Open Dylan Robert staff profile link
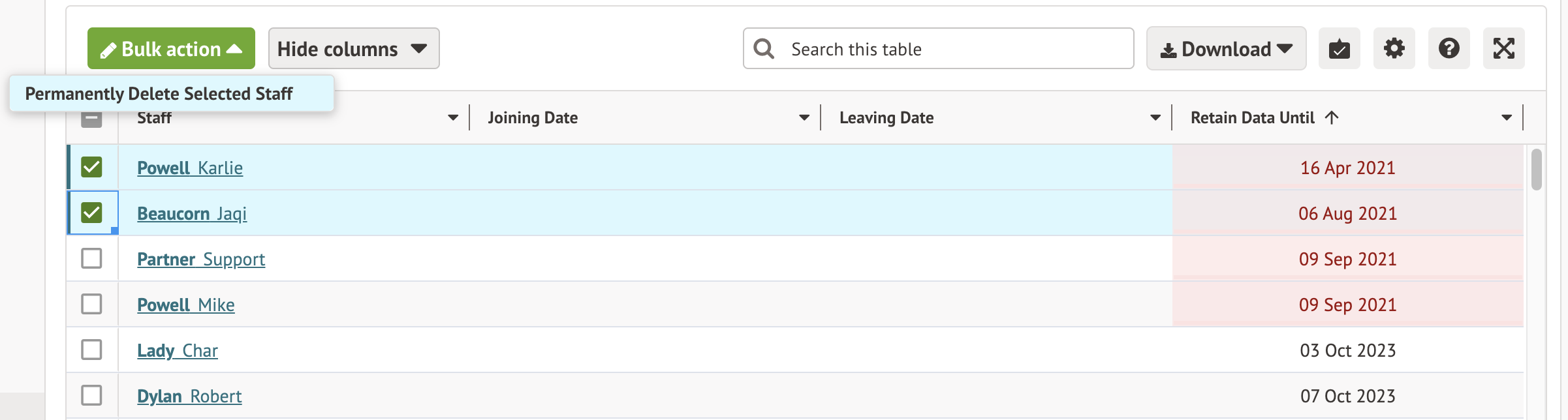Screen dimensions: 1568x420 point(189,396)
